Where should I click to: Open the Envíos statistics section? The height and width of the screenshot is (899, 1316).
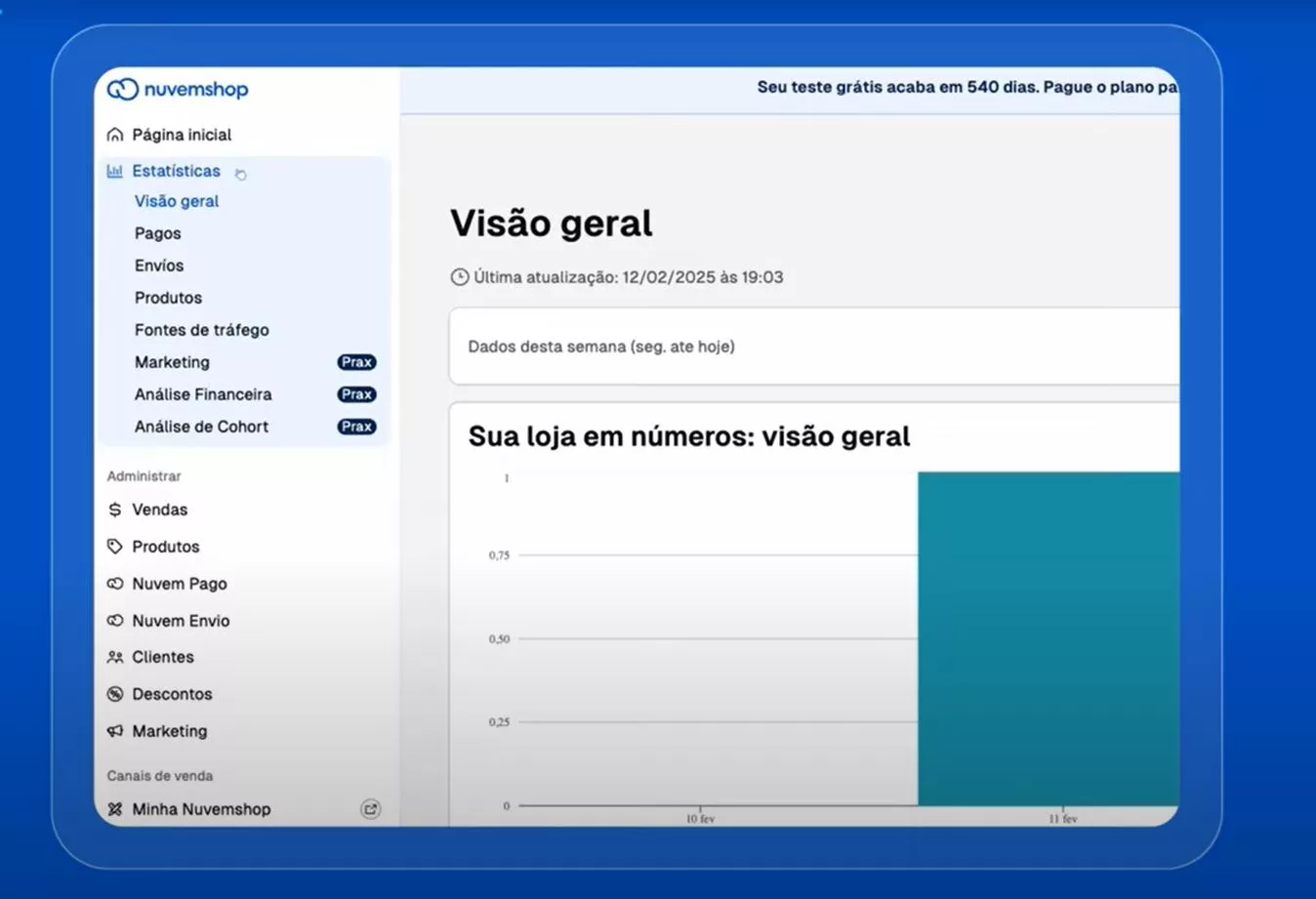point(158,265)
